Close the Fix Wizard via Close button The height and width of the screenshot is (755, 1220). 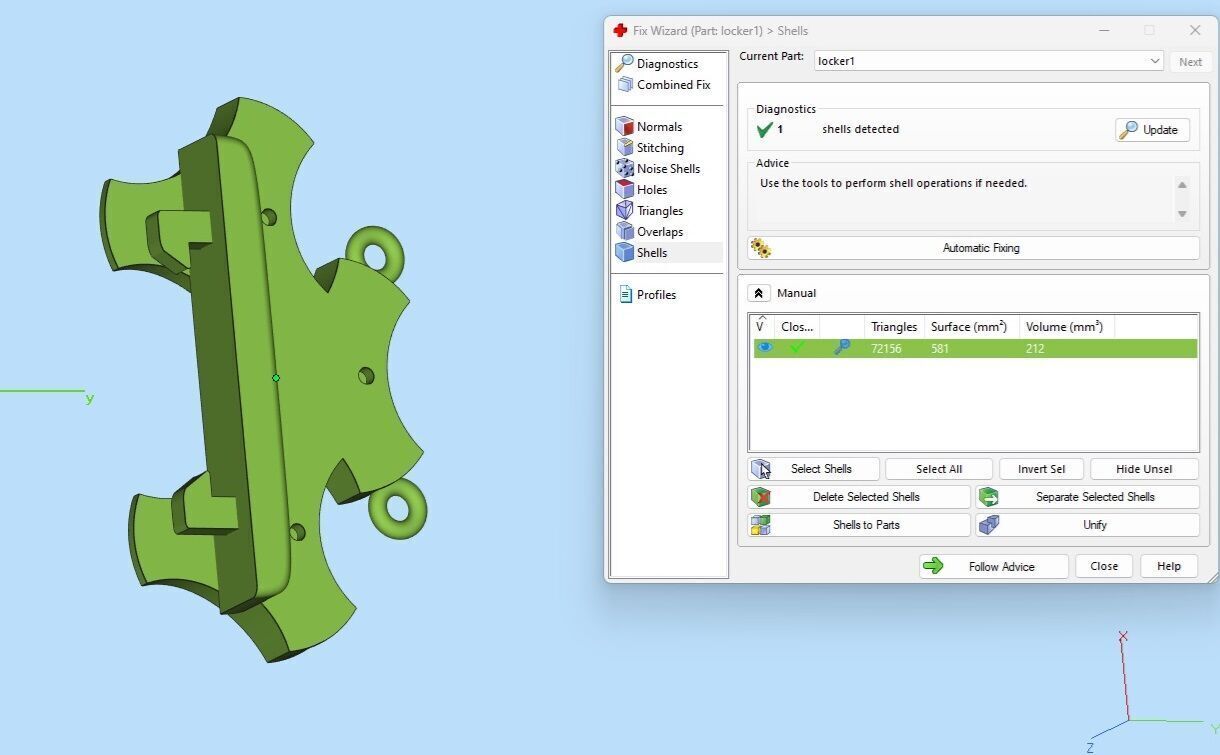tap(1104, 567)
